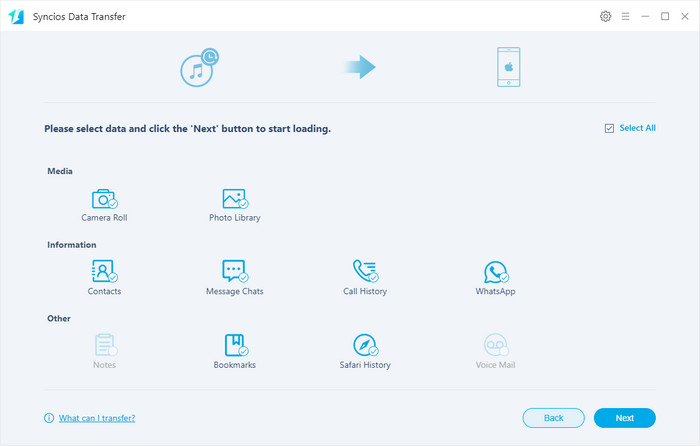Select the Photo Library icon
Image resolution: width=700 pixels, height=446 pixels.
[235, 199]
